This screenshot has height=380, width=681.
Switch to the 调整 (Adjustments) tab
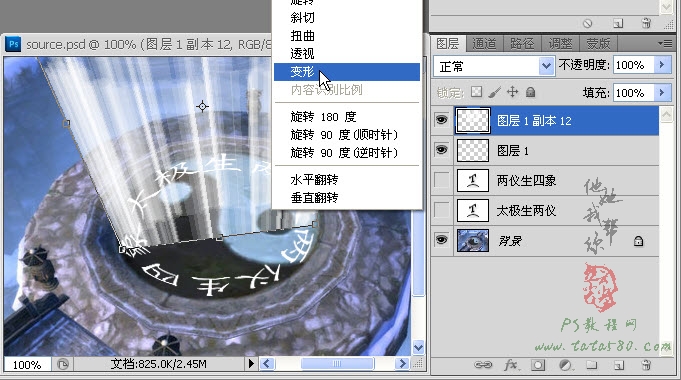pyautogui.click(x=560, y=43)
